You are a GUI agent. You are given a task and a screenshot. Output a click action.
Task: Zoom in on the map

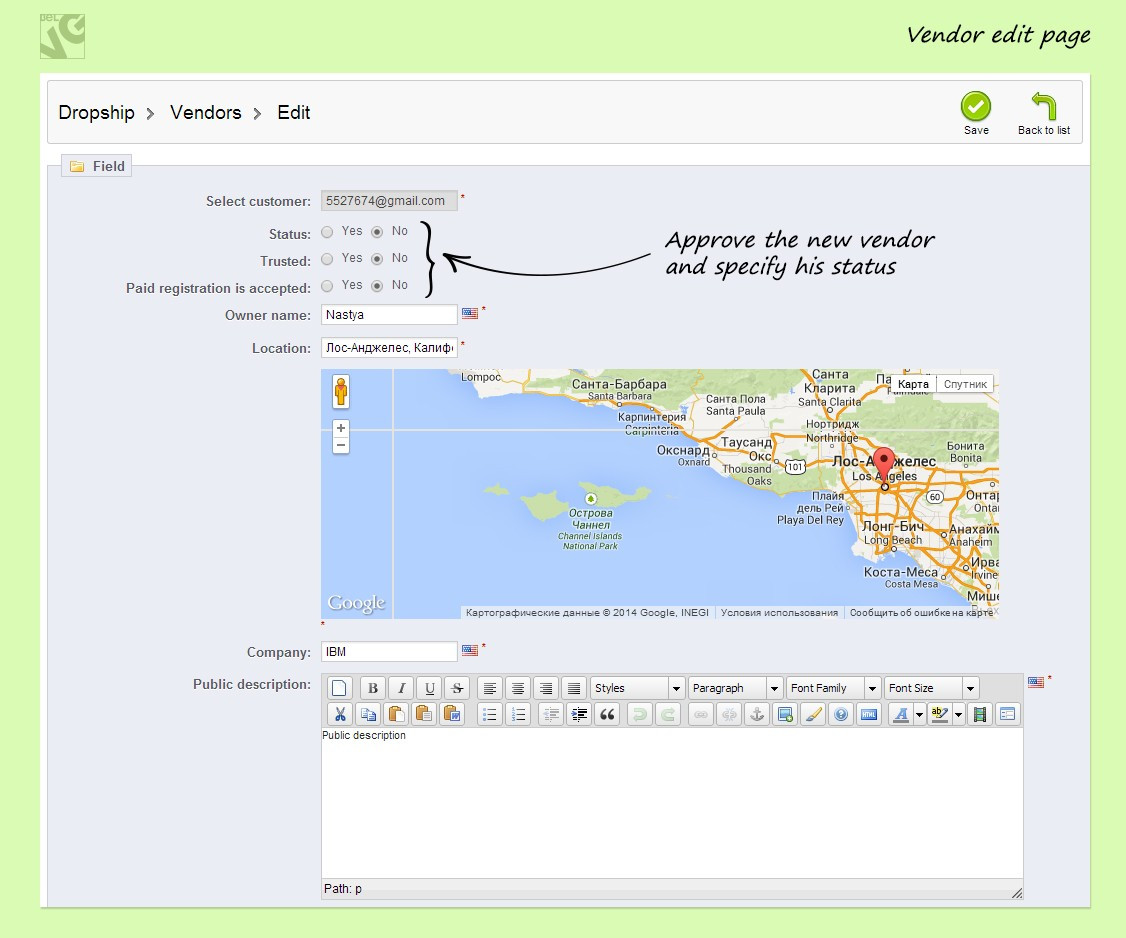[341, 428]
